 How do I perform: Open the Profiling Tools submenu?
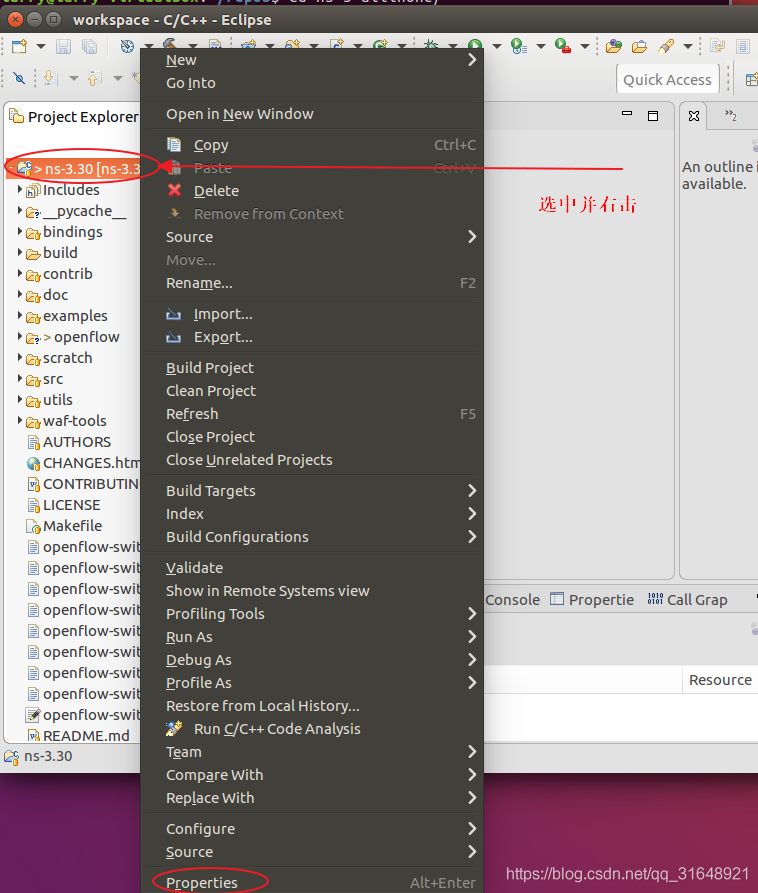pyautogui.click(x=312, y=614)
